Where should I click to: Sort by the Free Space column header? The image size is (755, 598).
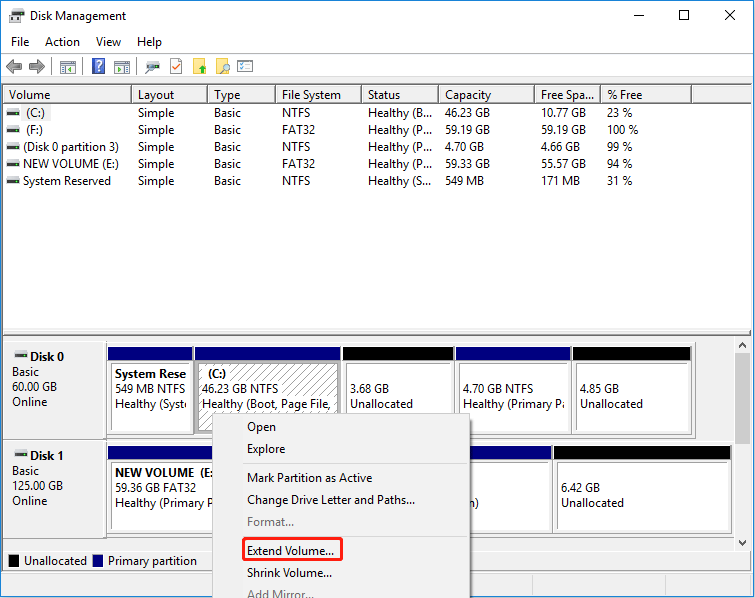coord(568,95)
